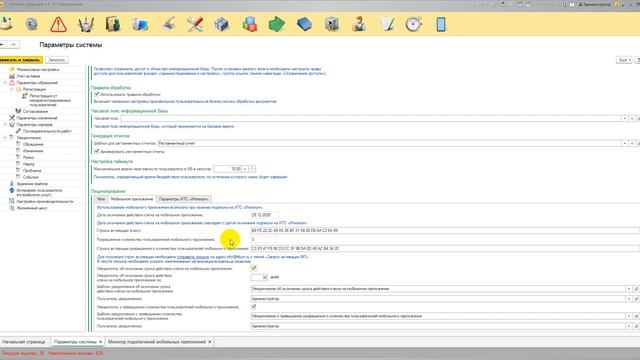Open the person-at-desk section icon
Viewport: 640px width, 360px height.
(x=359, y=24)
